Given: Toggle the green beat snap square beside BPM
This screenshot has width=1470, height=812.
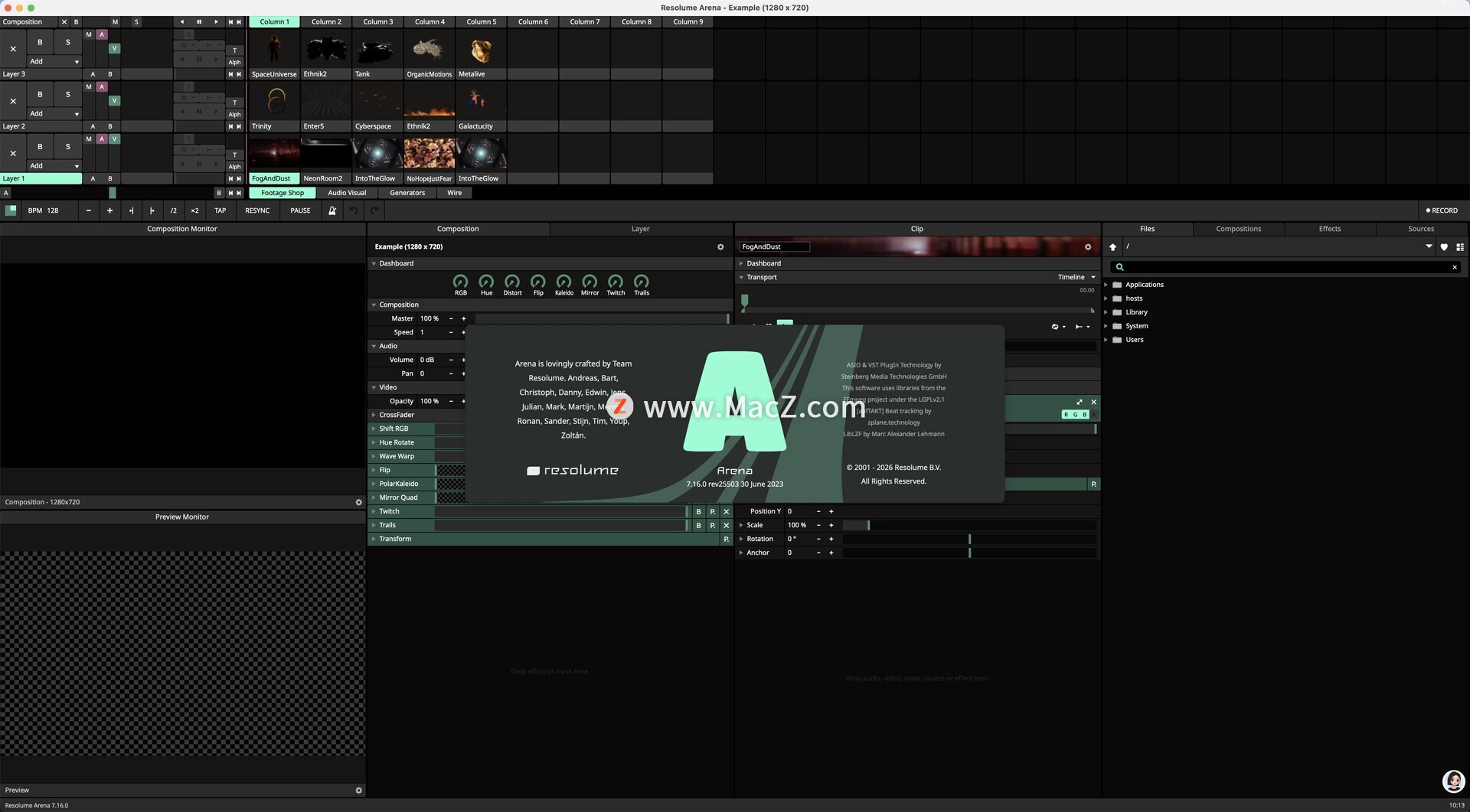Looking at the screenshot, I should 11,210.
